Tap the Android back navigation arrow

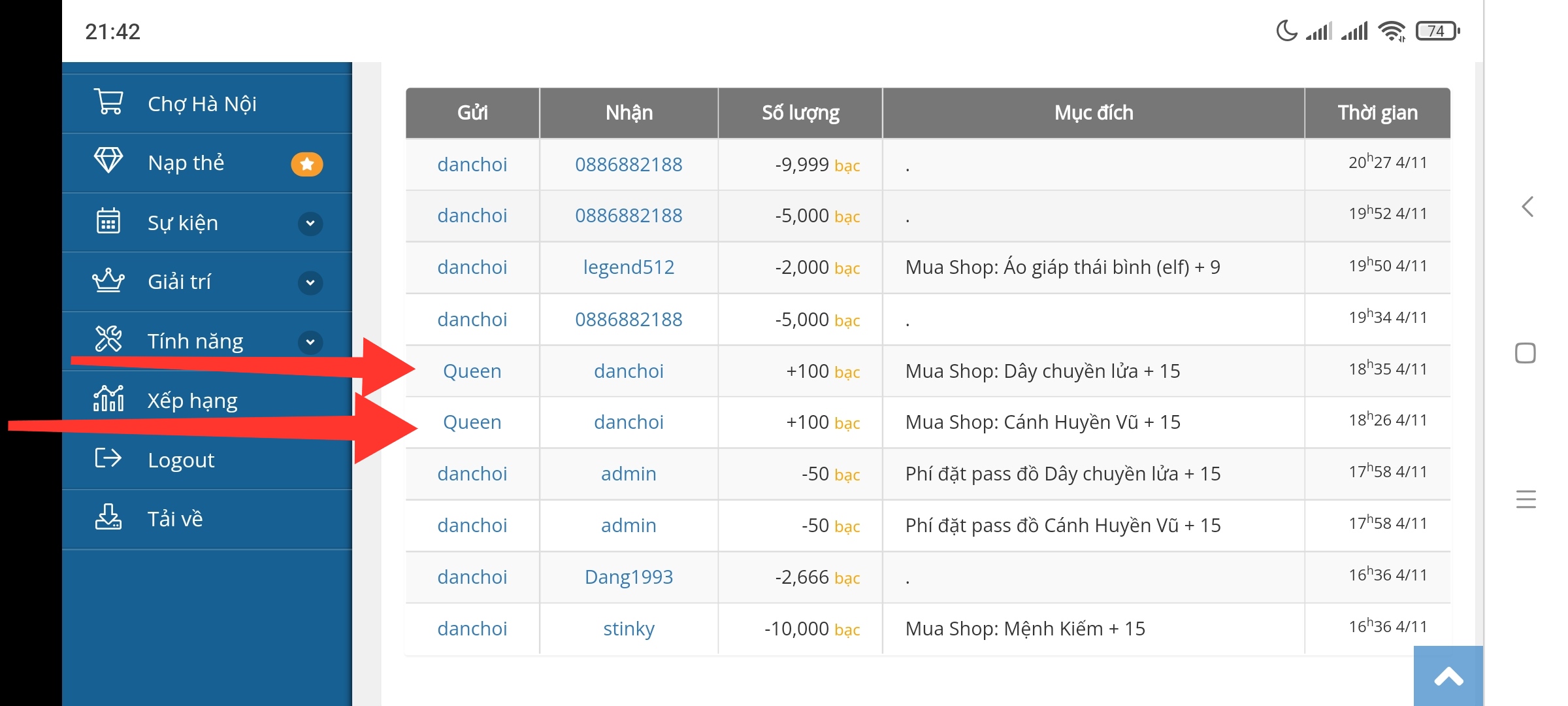1527,207
